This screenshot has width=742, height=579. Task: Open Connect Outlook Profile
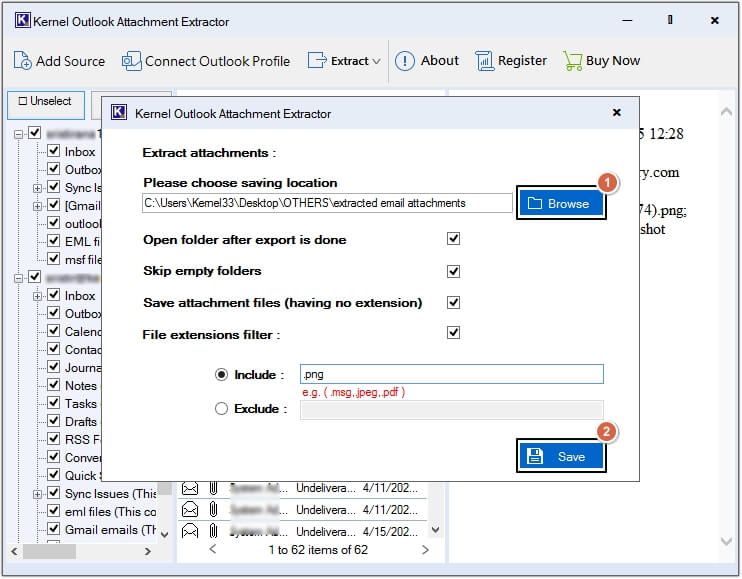click(x=205, y=61)
